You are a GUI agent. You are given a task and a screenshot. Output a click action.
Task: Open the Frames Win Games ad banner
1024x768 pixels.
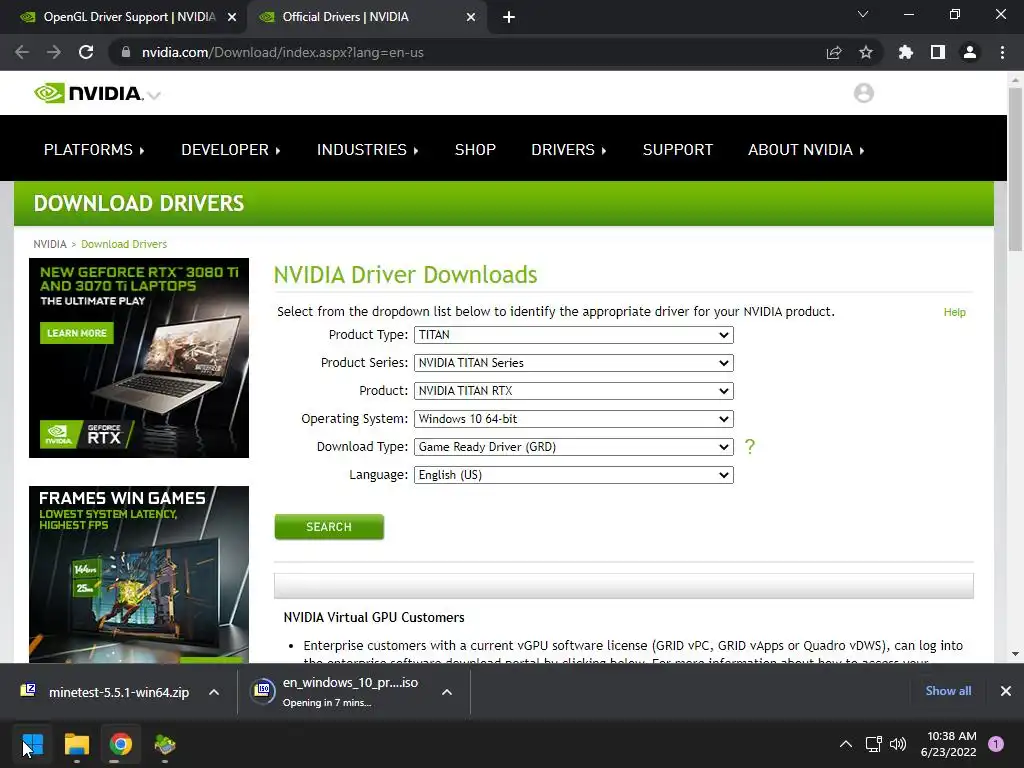click(139, 575)
